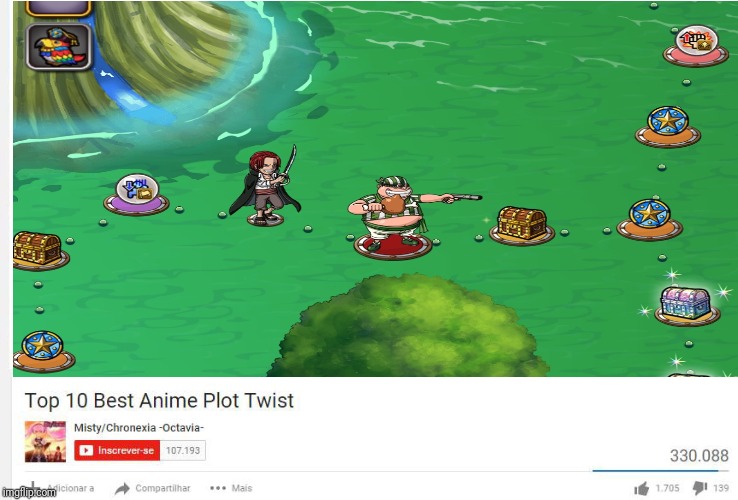
Task: Click the subscriber count 107.193 box
Action: point(183,451)
